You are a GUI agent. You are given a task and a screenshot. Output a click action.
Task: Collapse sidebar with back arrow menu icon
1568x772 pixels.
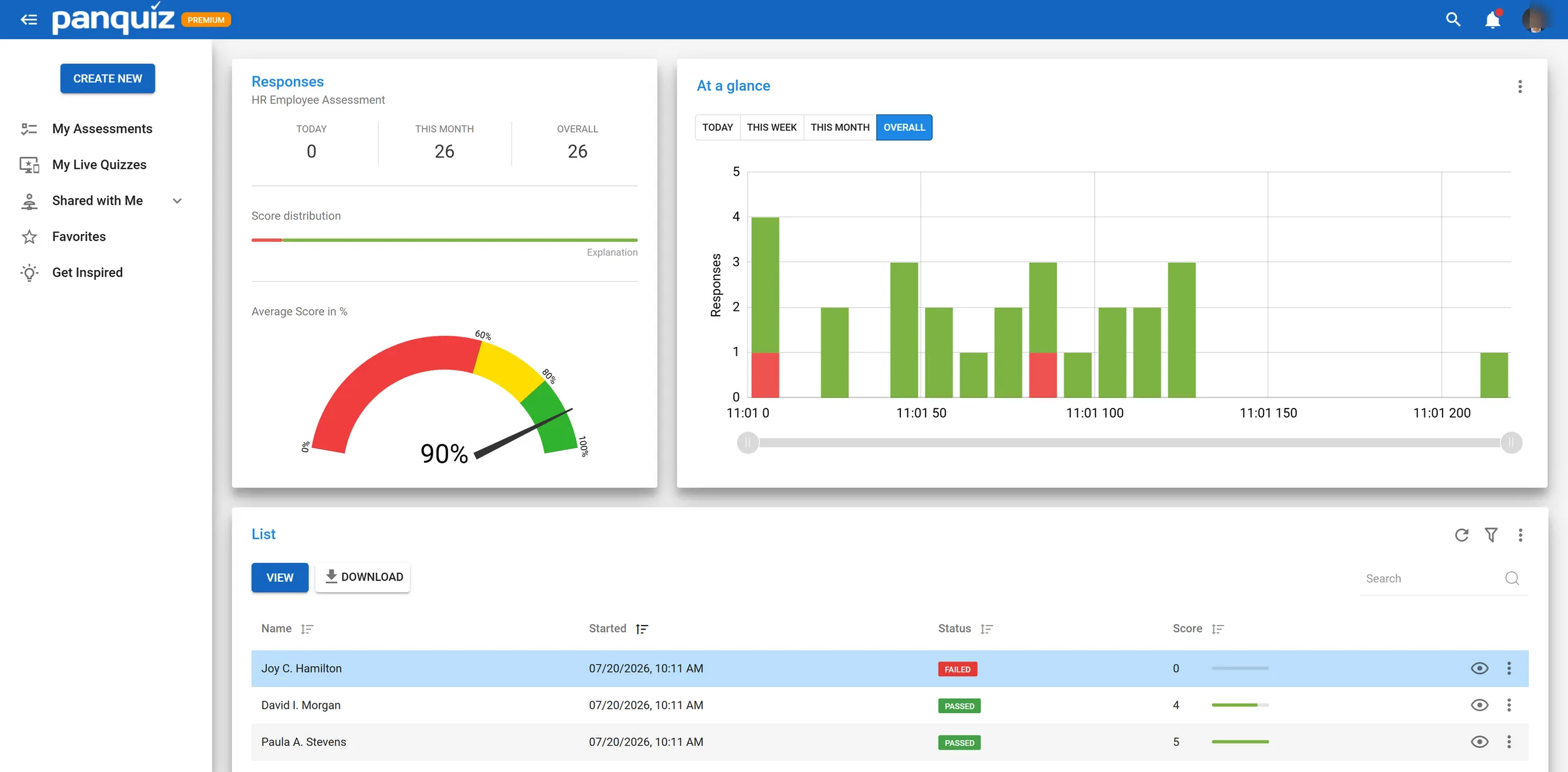coord(29,20)
